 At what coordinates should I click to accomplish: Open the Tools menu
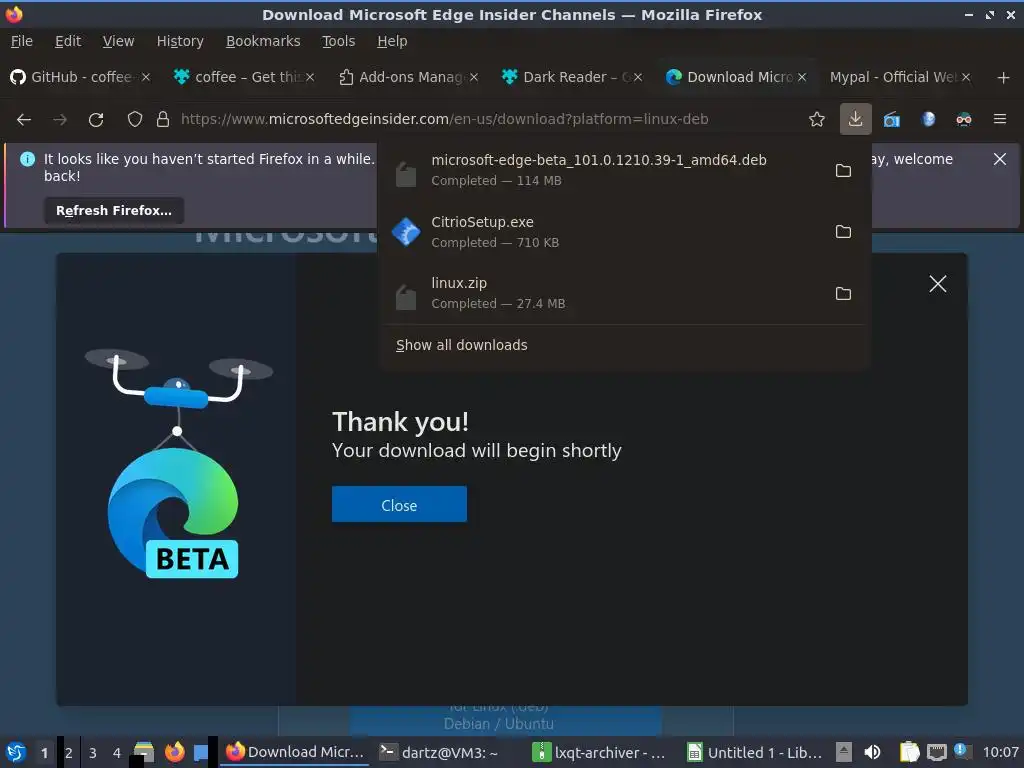(338, 41)
